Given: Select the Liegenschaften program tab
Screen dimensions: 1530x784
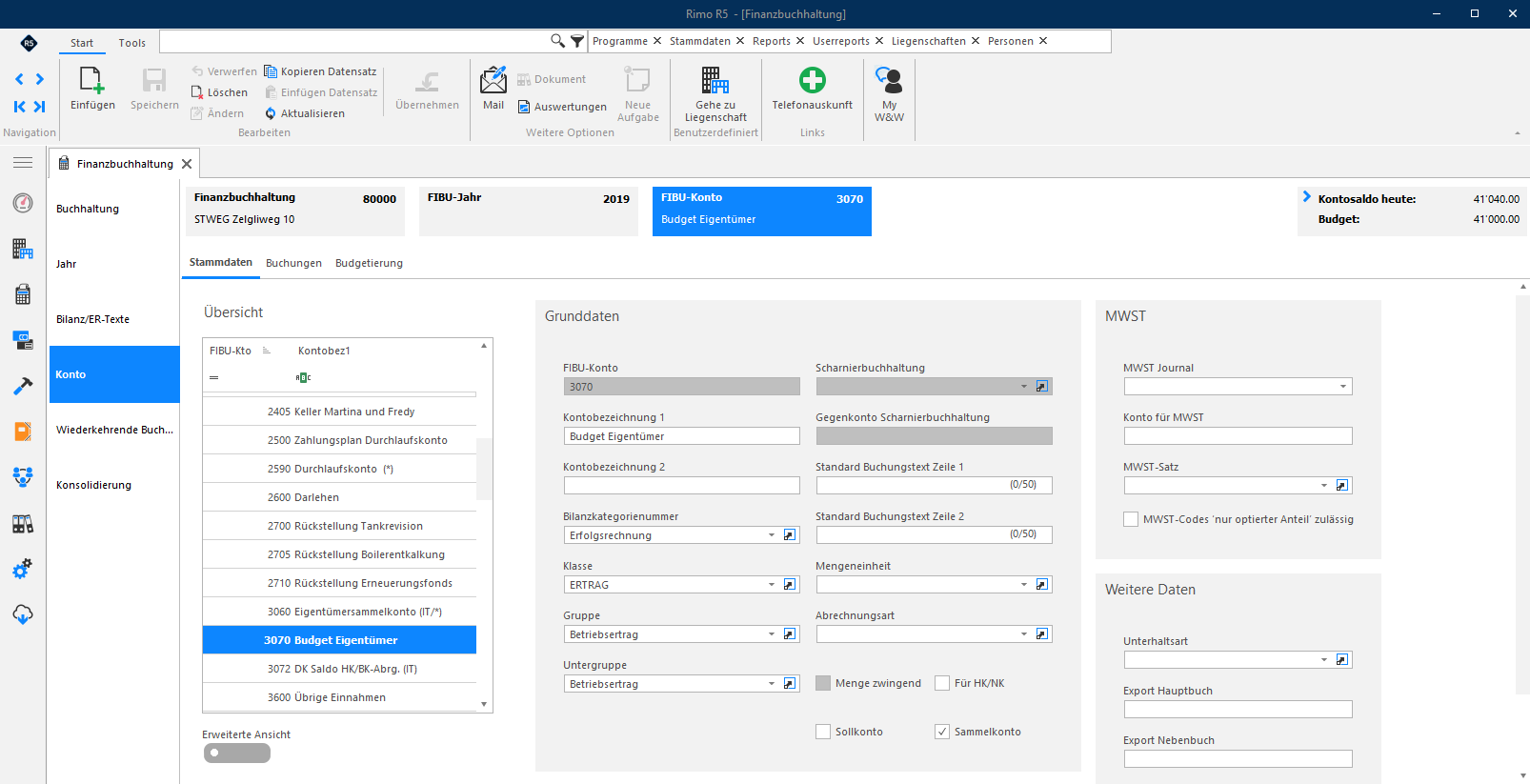Looking at the screenshot, I should [x=929, y=41].
